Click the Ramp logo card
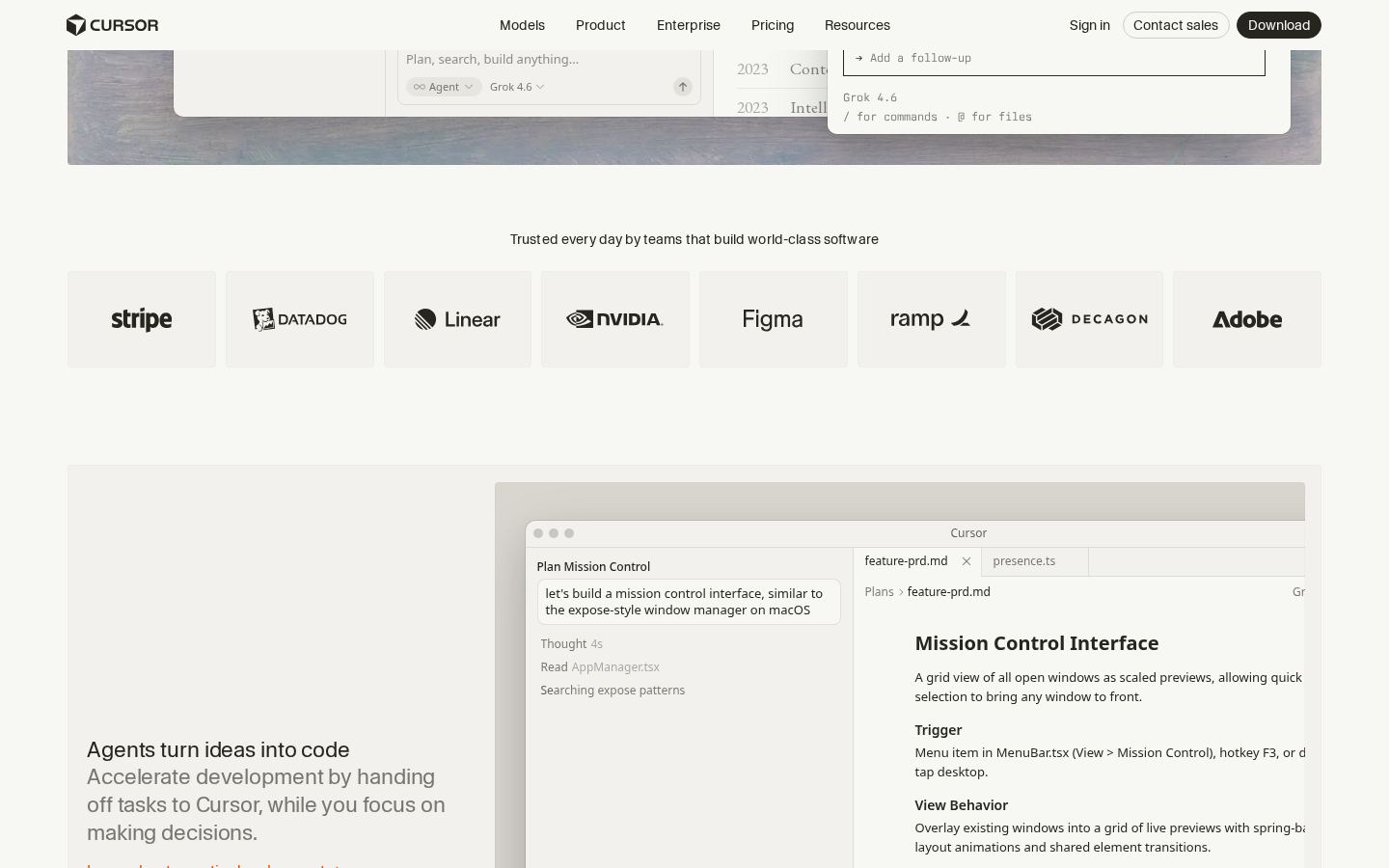 click(932, 319)
